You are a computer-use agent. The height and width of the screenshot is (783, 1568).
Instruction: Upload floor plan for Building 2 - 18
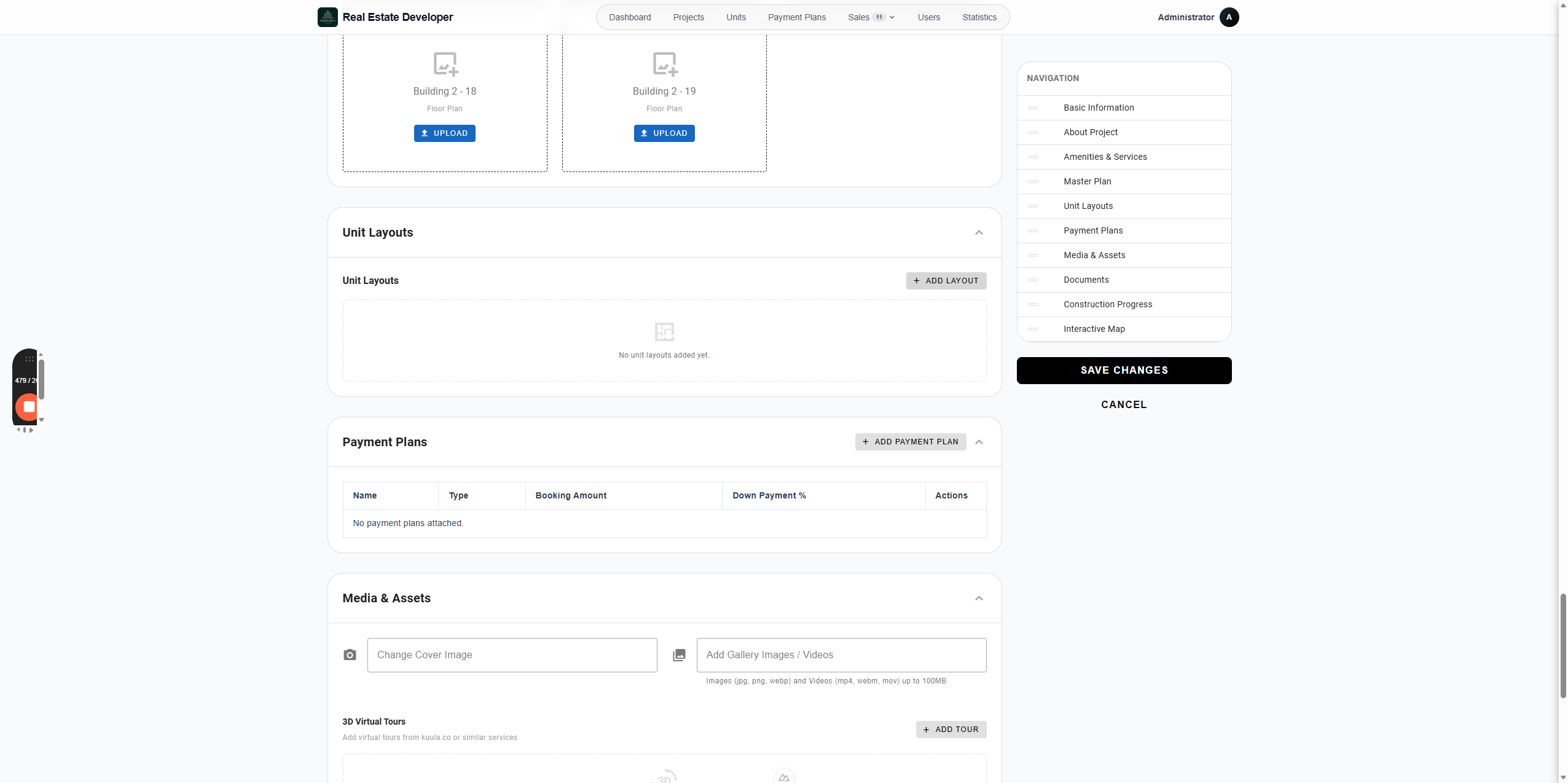coord(444,133)
